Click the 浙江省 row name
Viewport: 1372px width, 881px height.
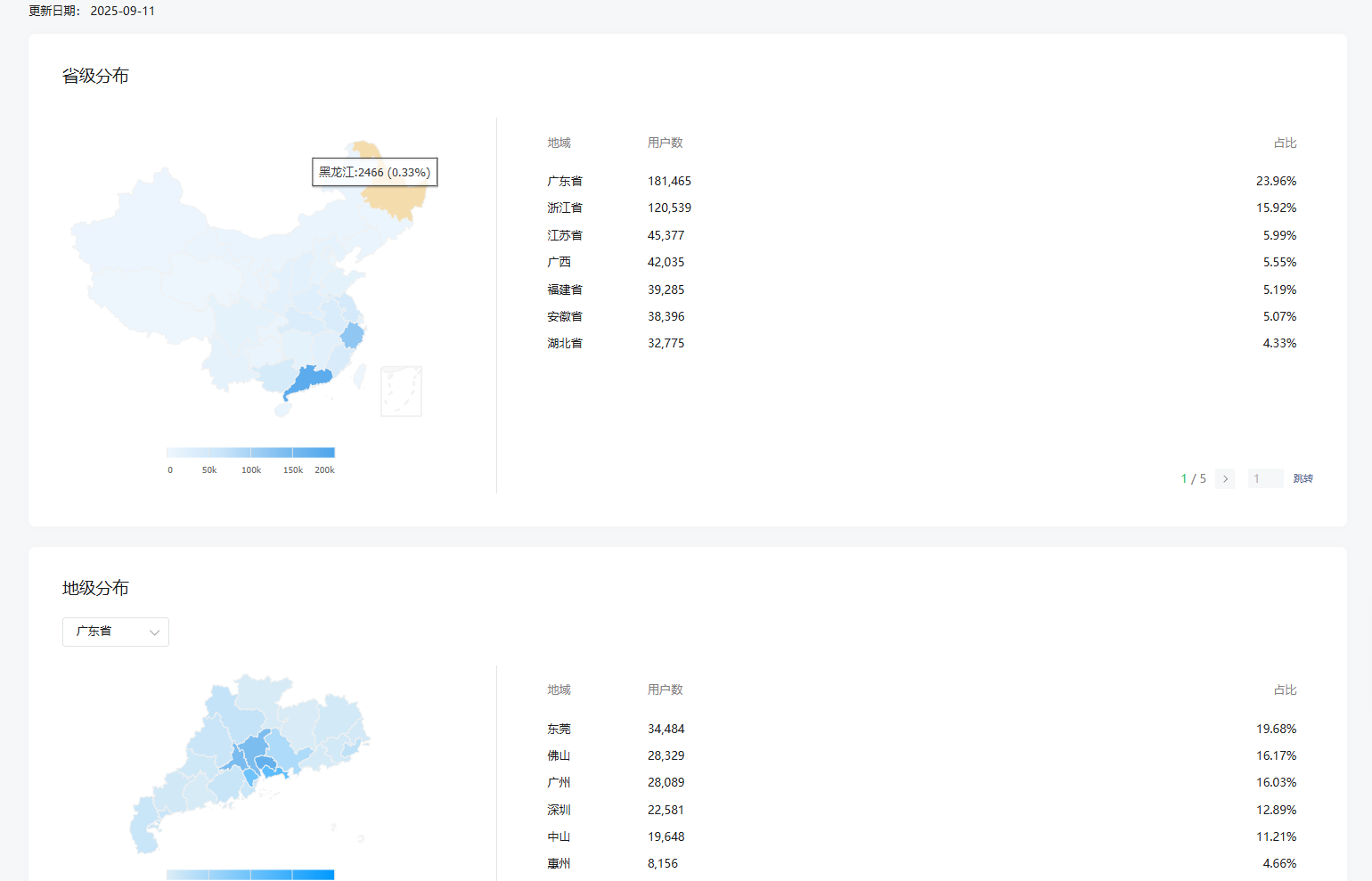pos(565,208)
